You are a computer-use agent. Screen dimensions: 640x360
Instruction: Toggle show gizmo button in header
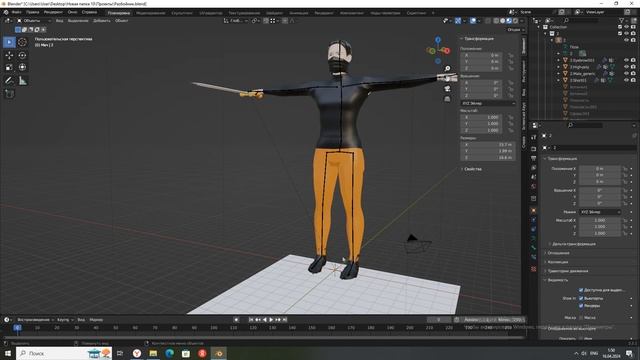tap(458, 20)
